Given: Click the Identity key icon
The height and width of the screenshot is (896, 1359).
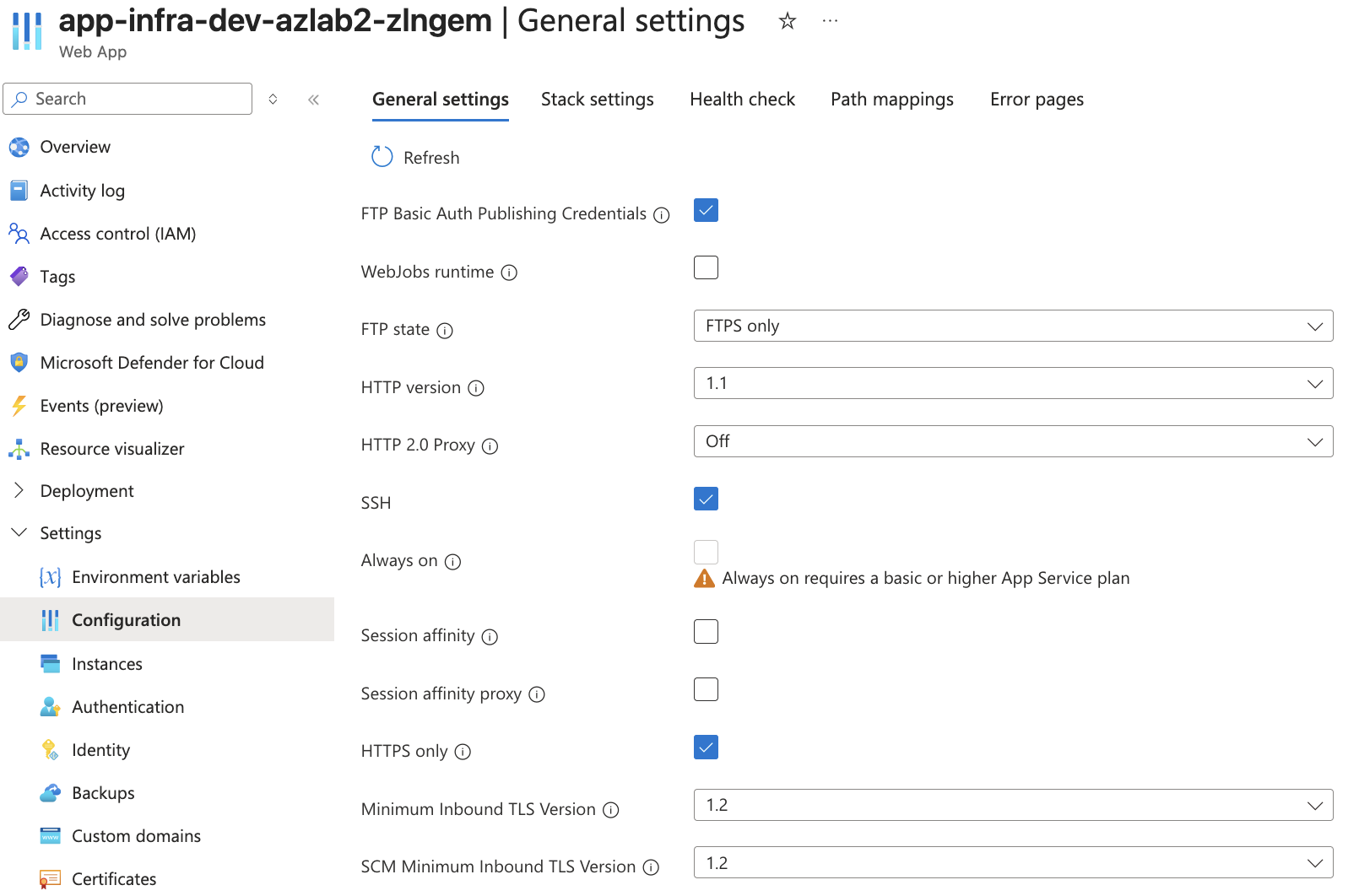Looking at the screenshot, I should point(51,750).
